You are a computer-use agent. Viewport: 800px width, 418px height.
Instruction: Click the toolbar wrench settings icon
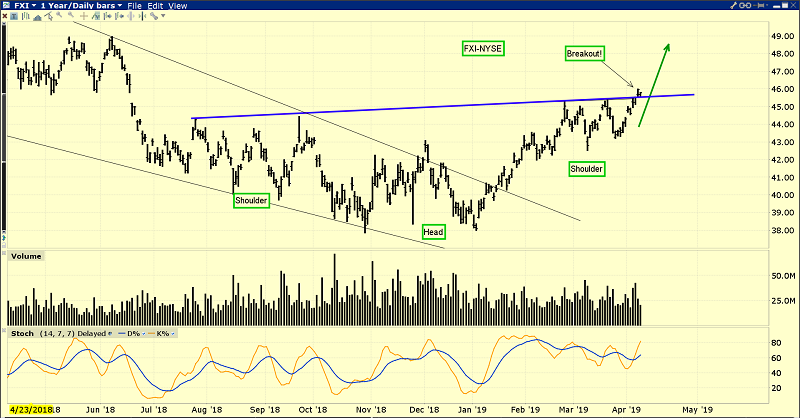pyautogui.click(x=154, y=16)
